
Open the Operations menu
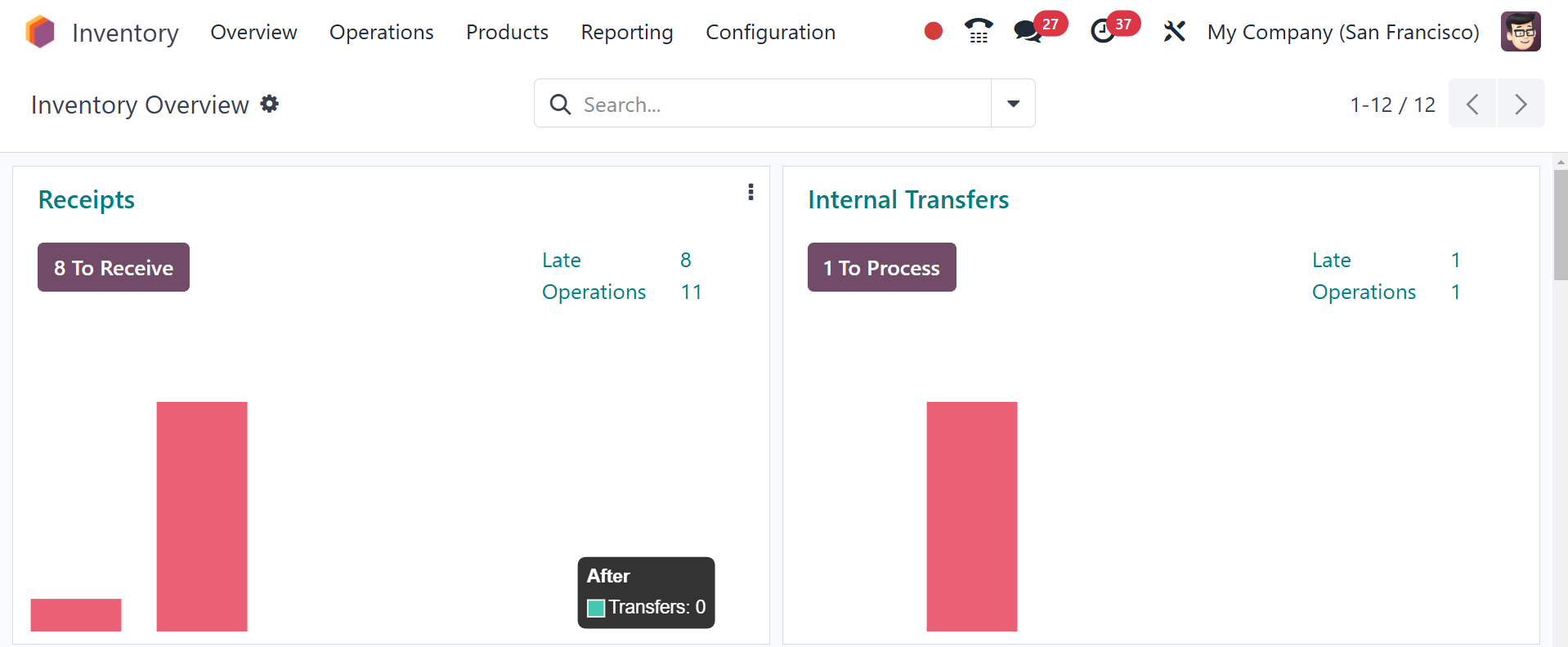(x=381, y=32)
